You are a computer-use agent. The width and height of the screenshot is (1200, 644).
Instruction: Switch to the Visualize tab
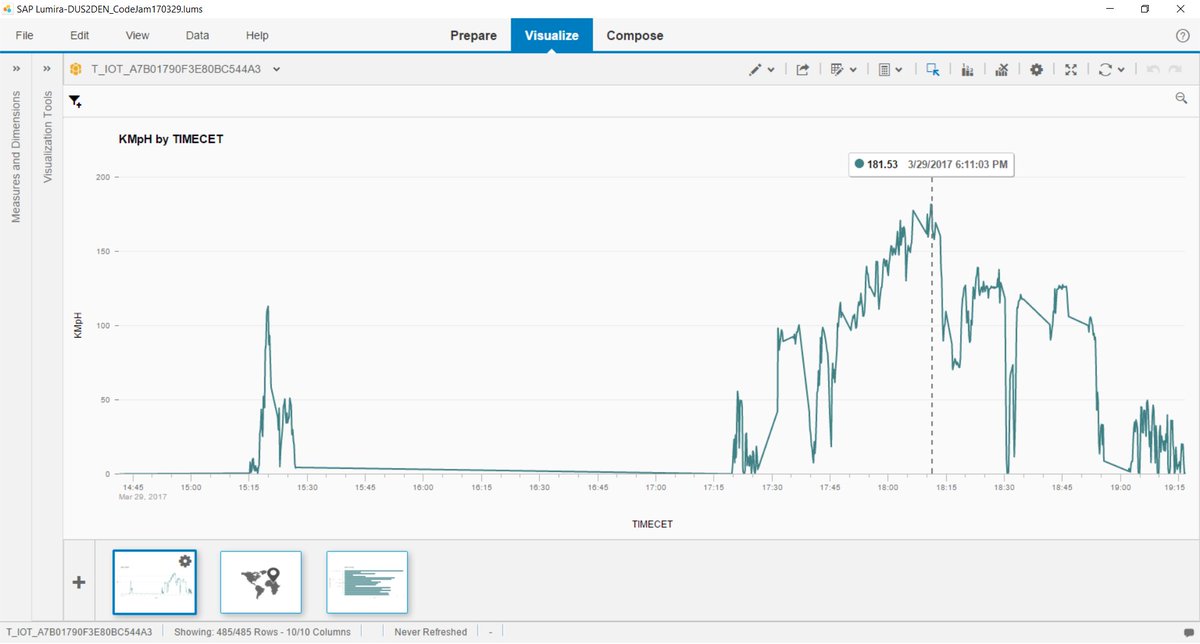tap(551, 35)
